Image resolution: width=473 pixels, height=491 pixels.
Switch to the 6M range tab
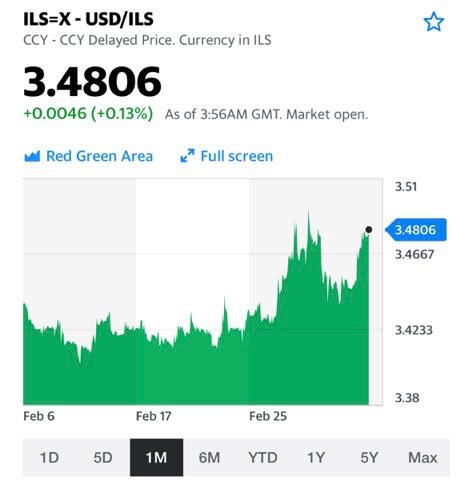[x=209, y=457]
